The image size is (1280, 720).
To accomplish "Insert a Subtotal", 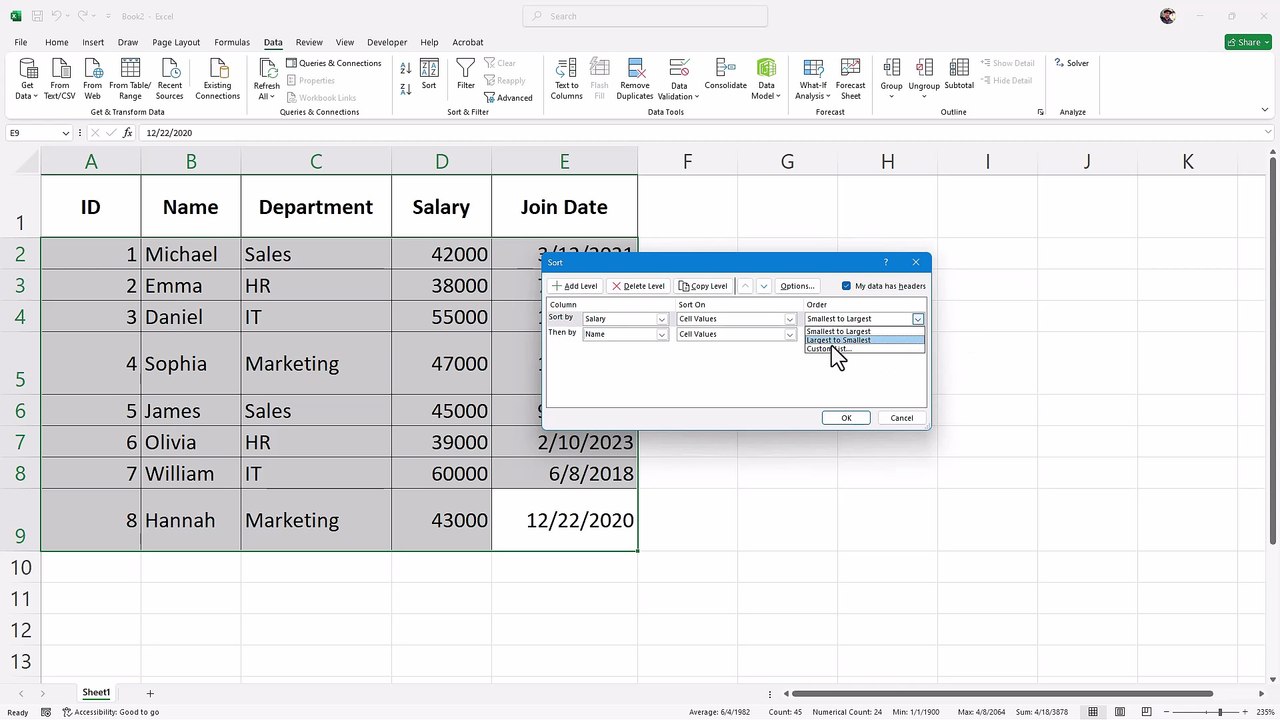I will (959, 75).
